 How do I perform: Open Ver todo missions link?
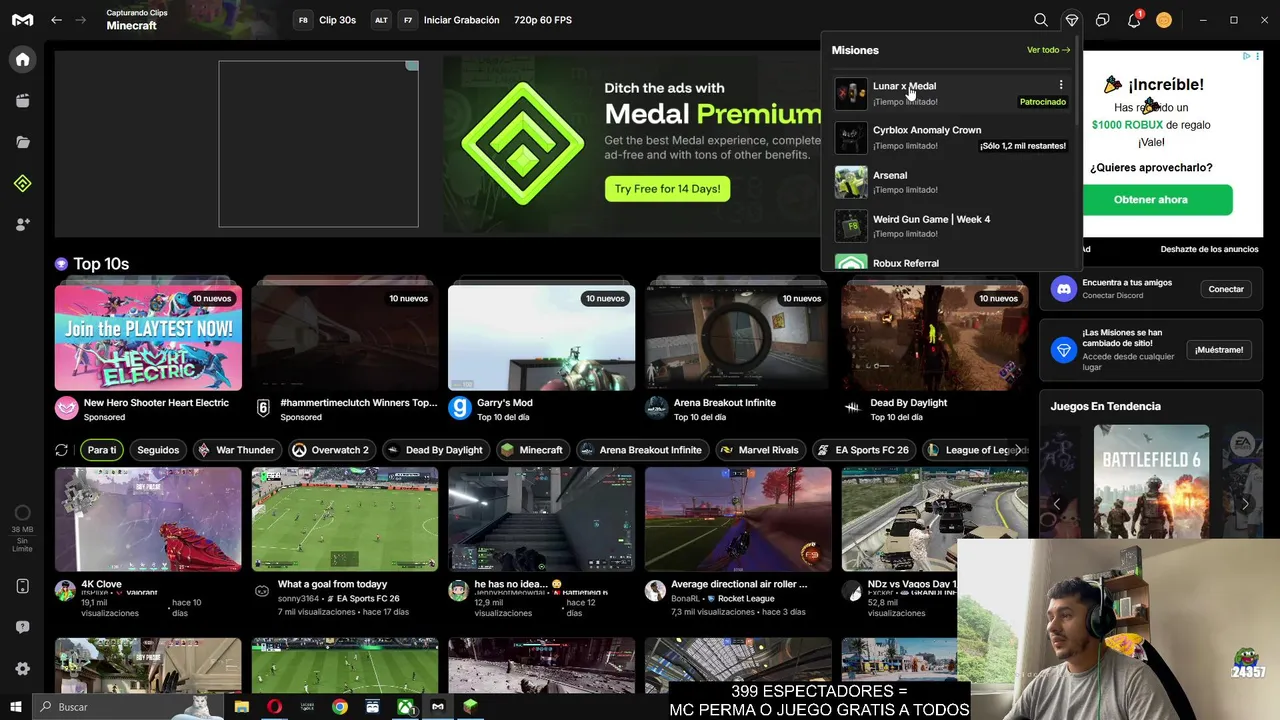pos(1048,50)
